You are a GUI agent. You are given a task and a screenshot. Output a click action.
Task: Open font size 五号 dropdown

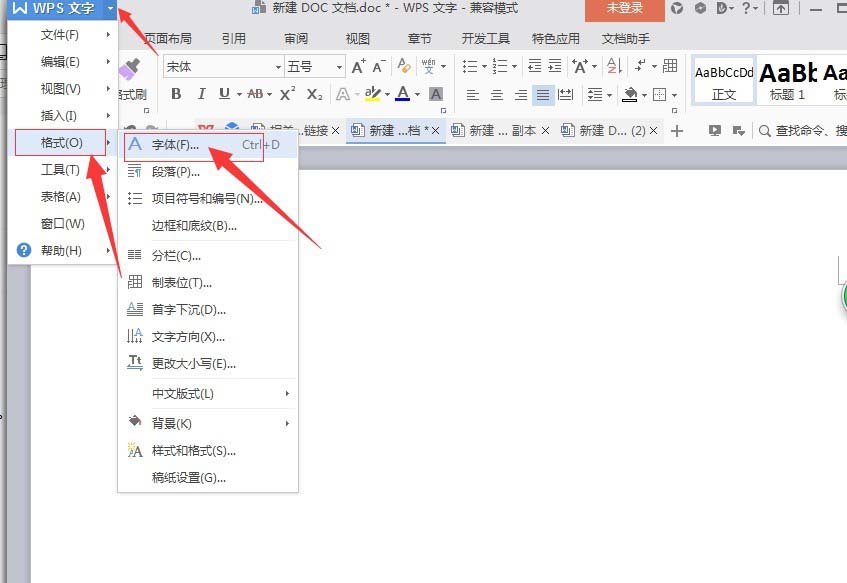pyautogui.click(x=339, y=67)
